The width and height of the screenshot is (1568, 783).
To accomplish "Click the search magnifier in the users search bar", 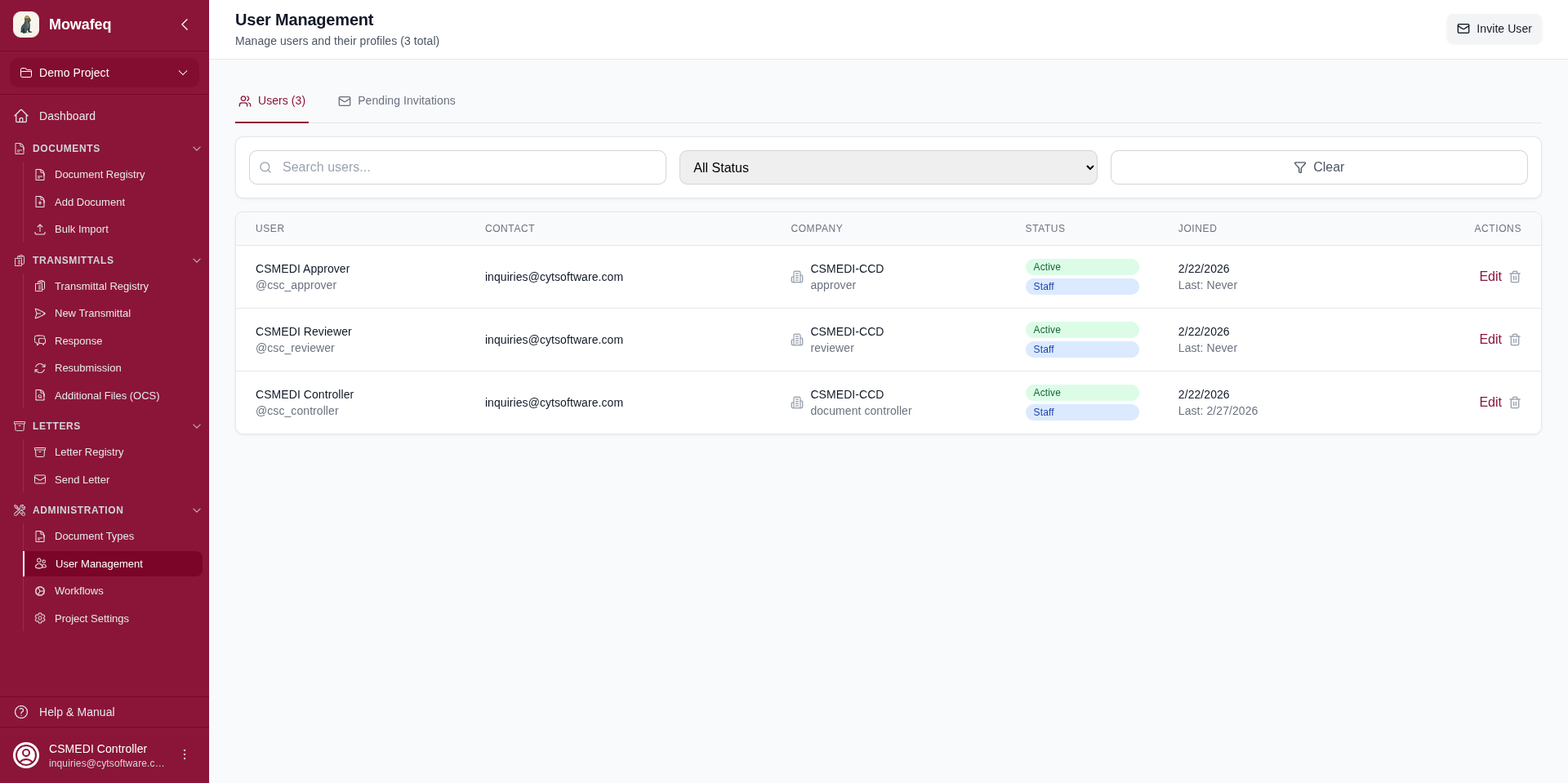I will pyautogui.click(x=265, y=167).
